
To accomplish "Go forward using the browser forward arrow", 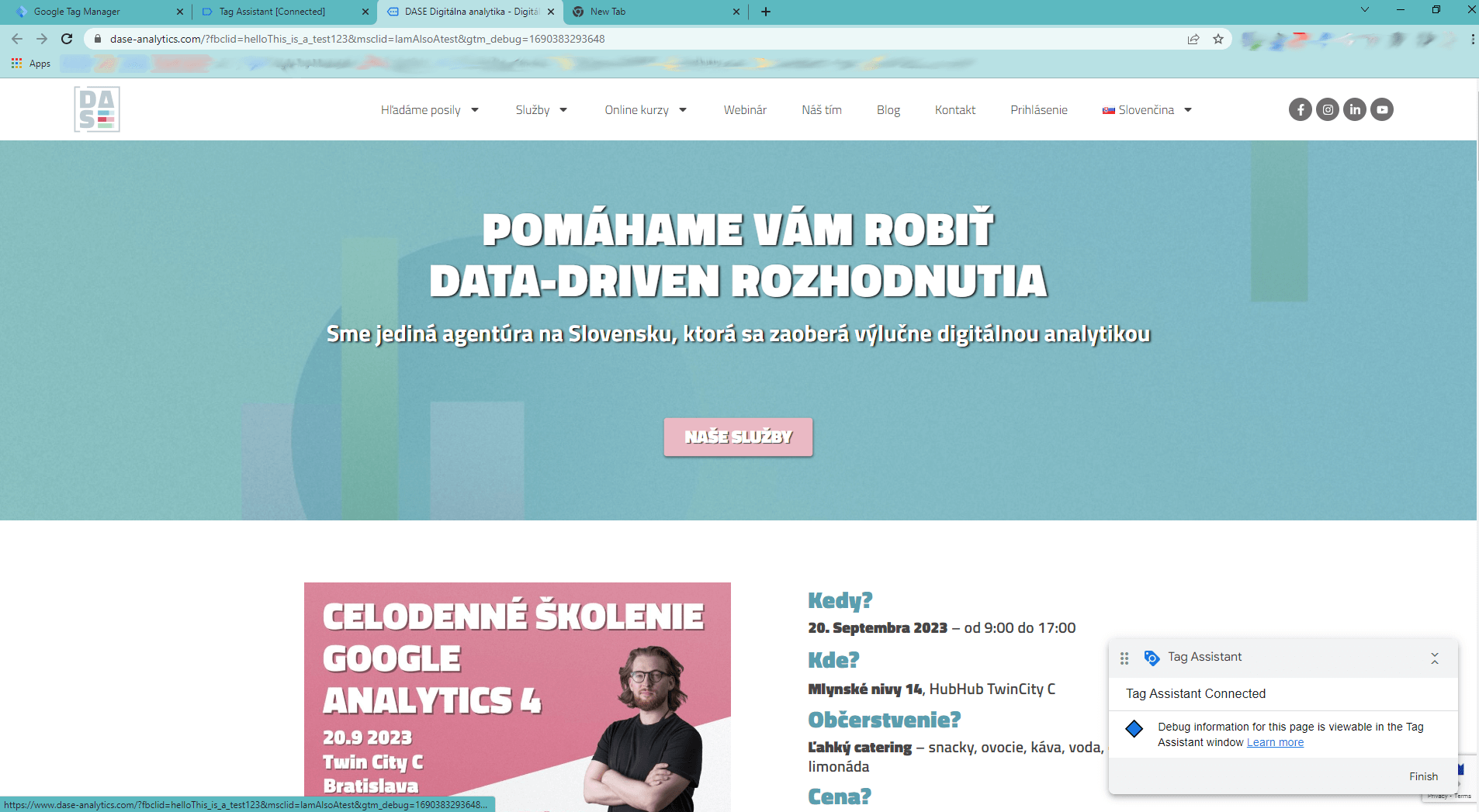I will (42, 39).
